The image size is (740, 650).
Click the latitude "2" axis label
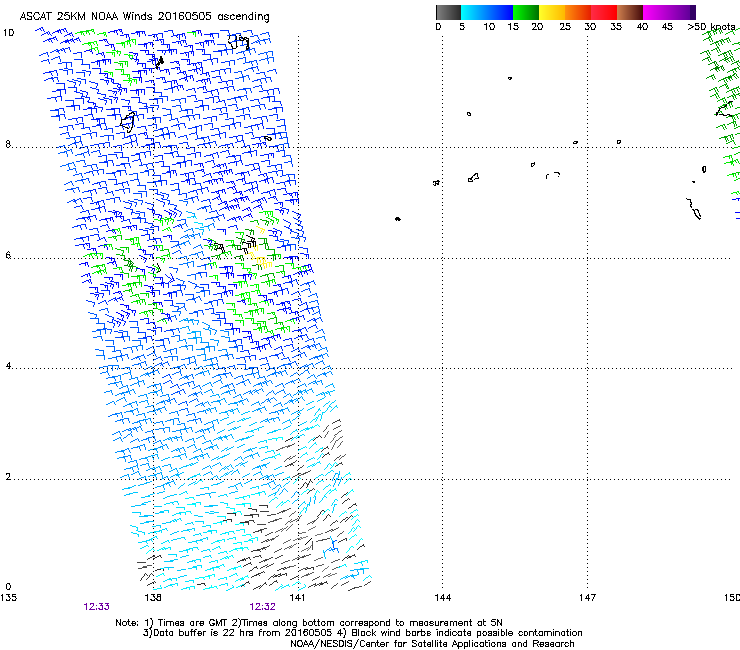[8, 476]
